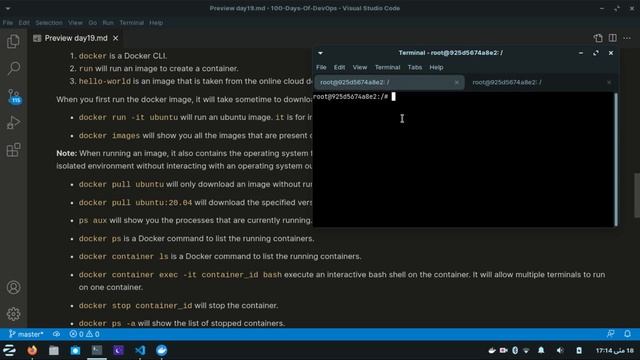Click the screen recording tray icon
The width and height of the screenshot is (640, 360).
coord(503,350)
